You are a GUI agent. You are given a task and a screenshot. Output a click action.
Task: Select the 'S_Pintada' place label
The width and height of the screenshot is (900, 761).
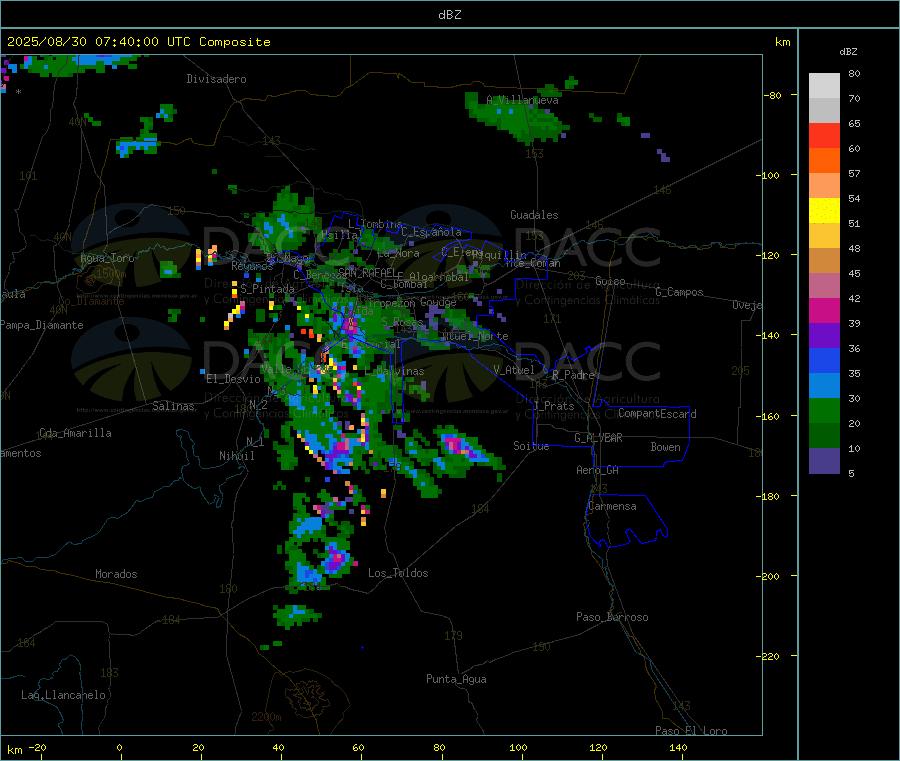coord(267,289)
